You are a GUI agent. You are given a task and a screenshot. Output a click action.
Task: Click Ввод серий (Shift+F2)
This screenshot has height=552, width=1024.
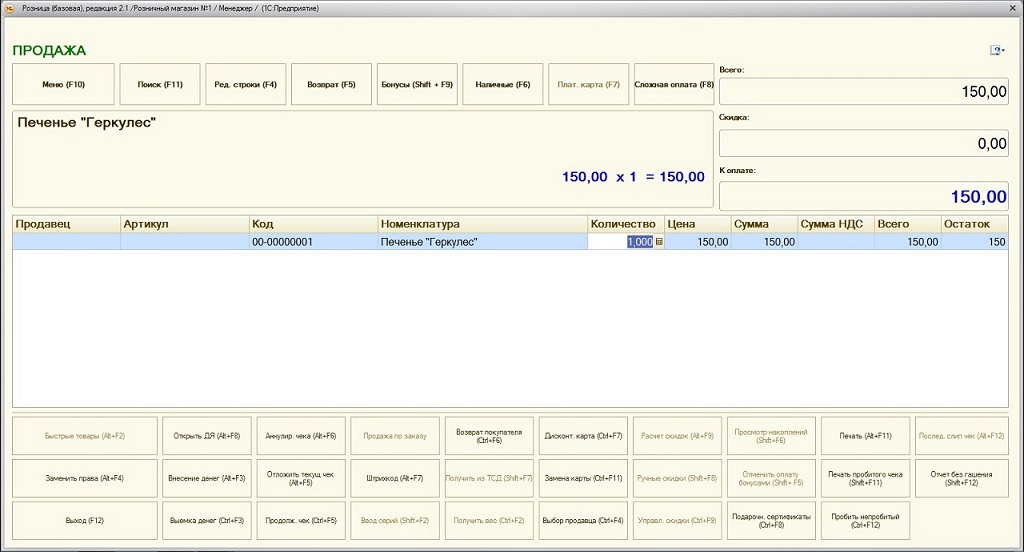click(394, 521)
